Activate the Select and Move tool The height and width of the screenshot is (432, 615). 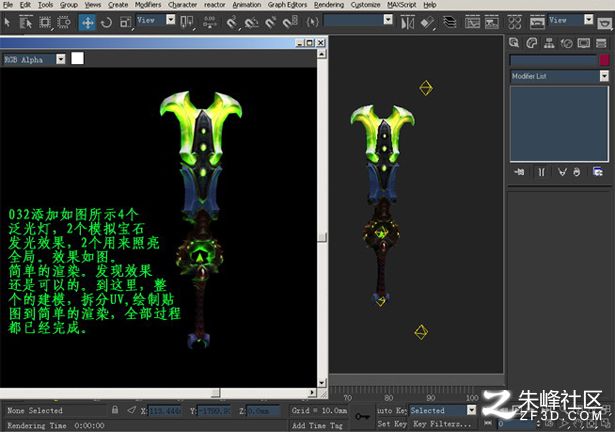87,22
